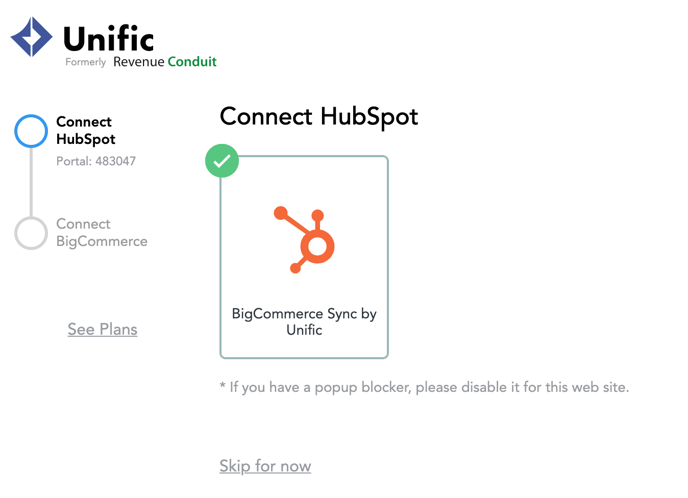Click the Portal: 483047 text

[96, 161]
